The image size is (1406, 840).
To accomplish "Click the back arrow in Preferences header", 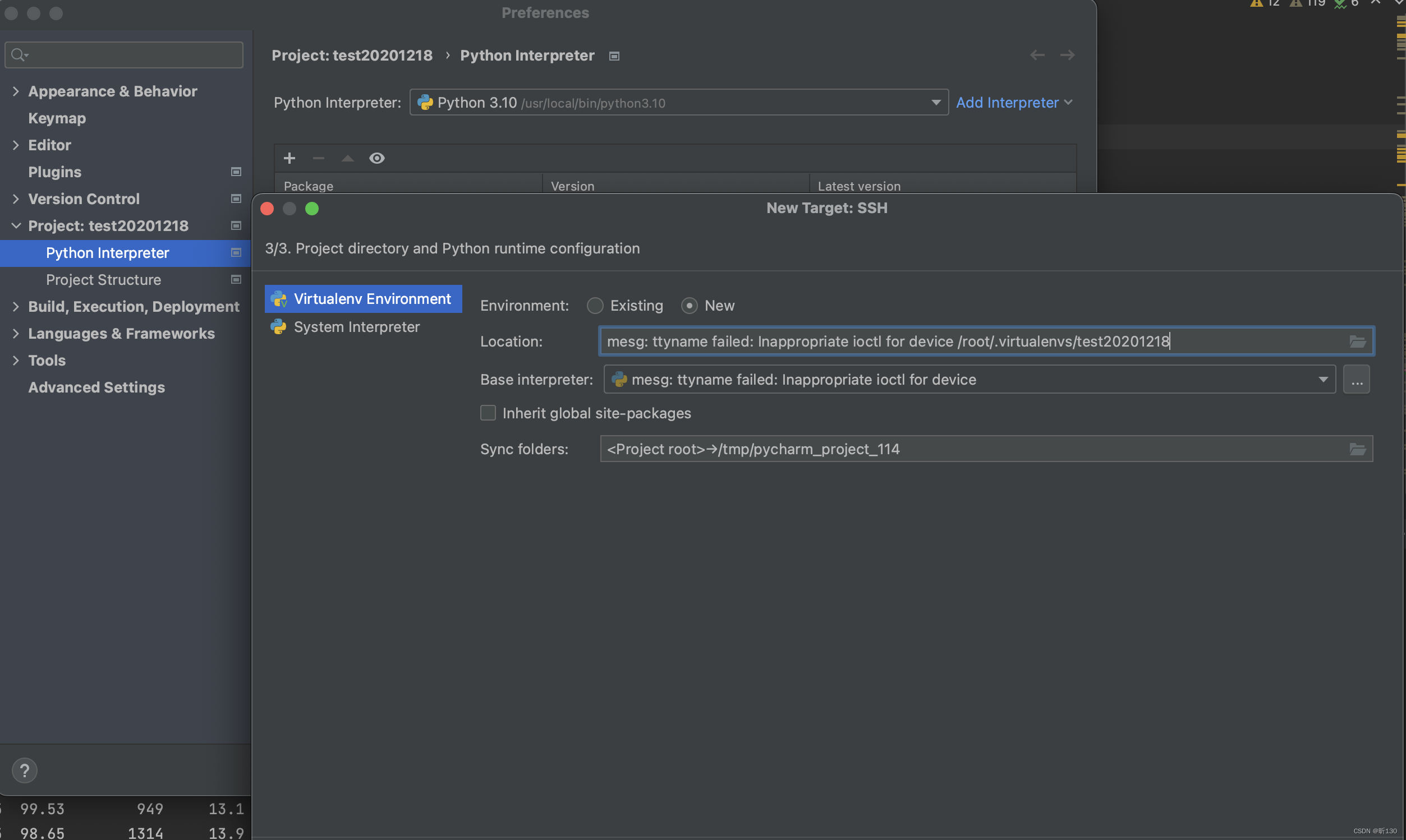I will tap(1037, 55).
